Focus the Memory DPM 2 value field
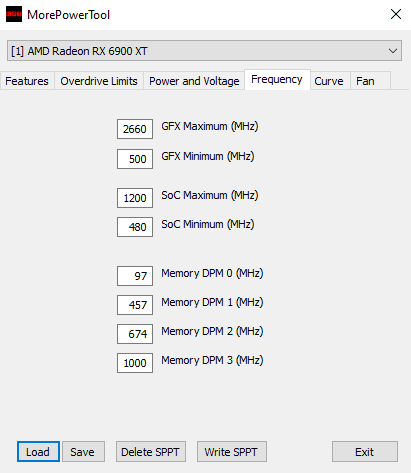The height and width of the screenshot is (473, 411). point(135,334)
